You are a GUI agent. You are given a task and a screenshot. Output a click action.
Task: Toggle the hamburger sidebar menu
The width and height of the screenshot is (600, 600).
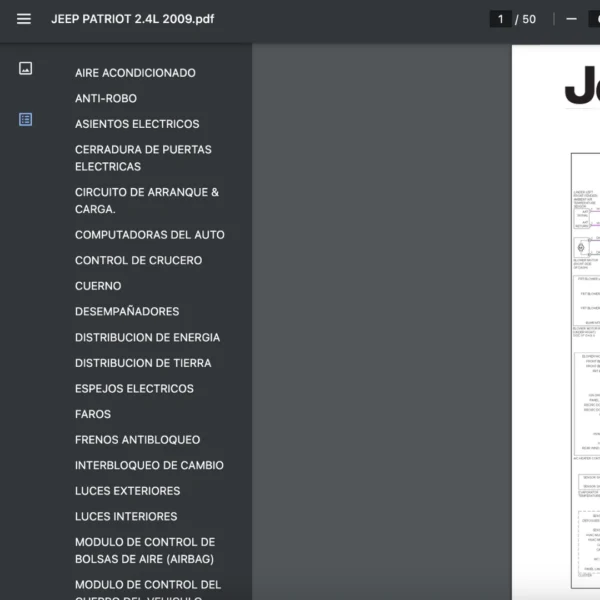[24, 19]
